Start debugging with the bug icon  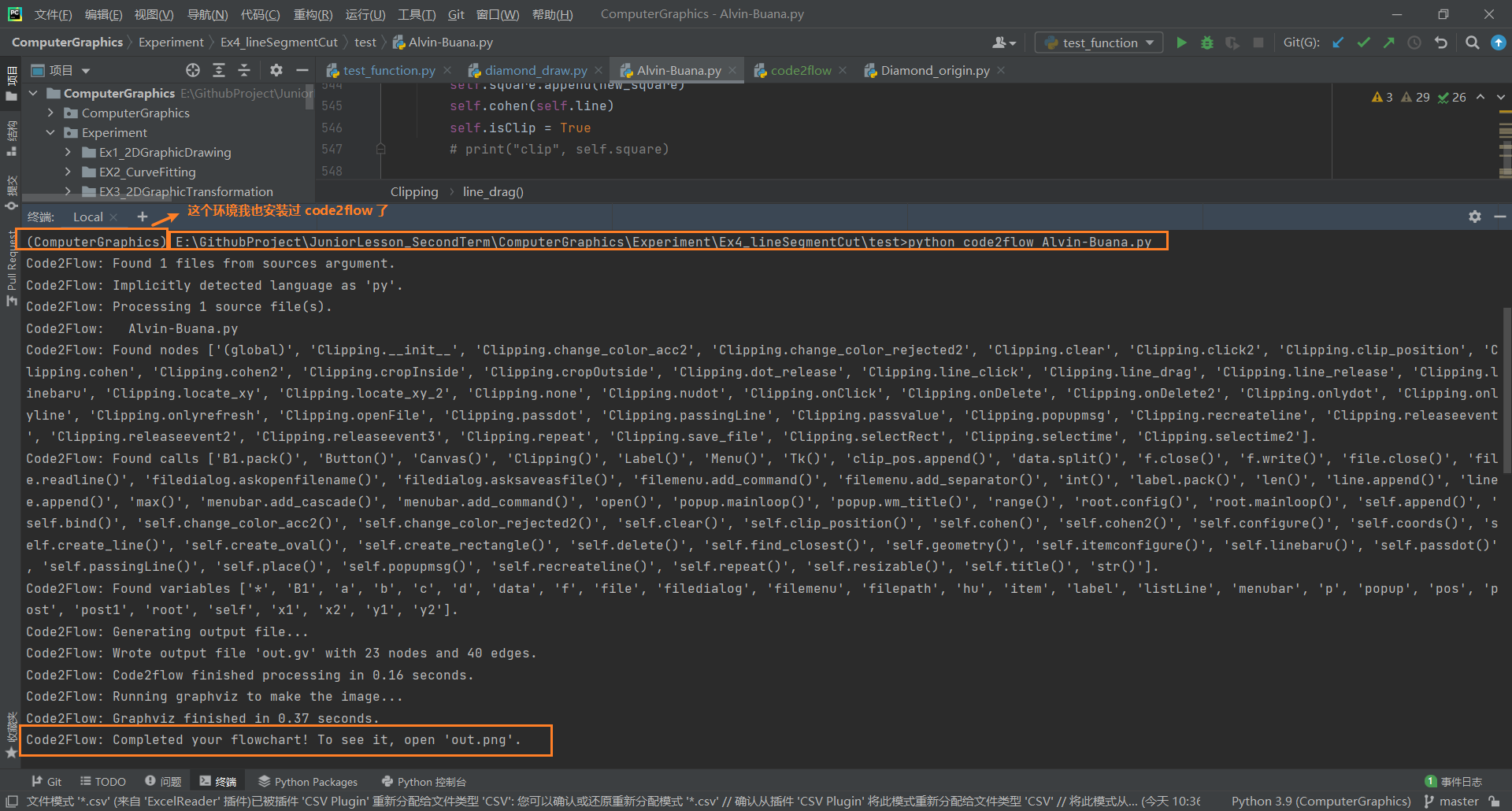pyautogui.click(x=1206, y=43)
